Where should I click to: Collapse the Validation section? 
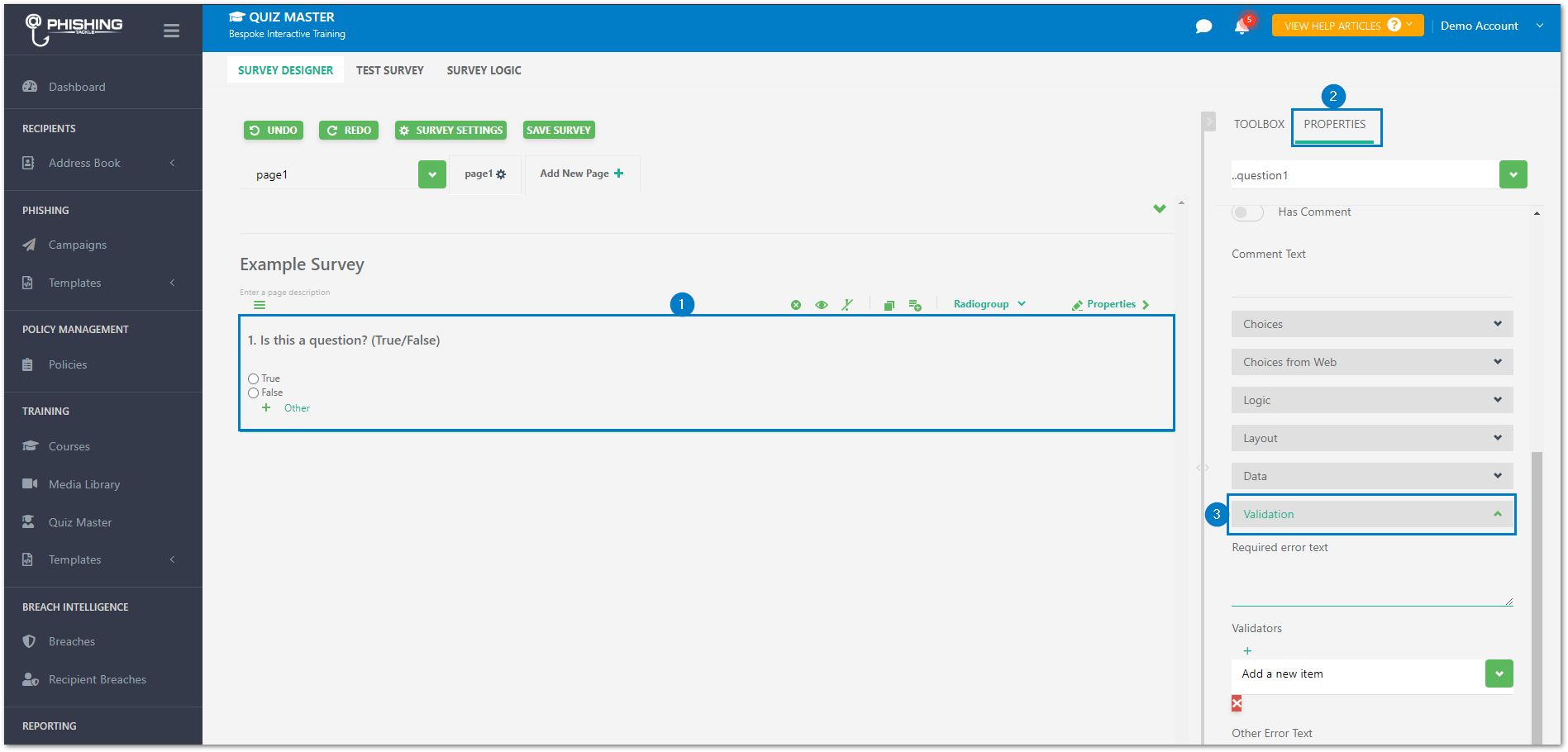(x=1372, y=514)
